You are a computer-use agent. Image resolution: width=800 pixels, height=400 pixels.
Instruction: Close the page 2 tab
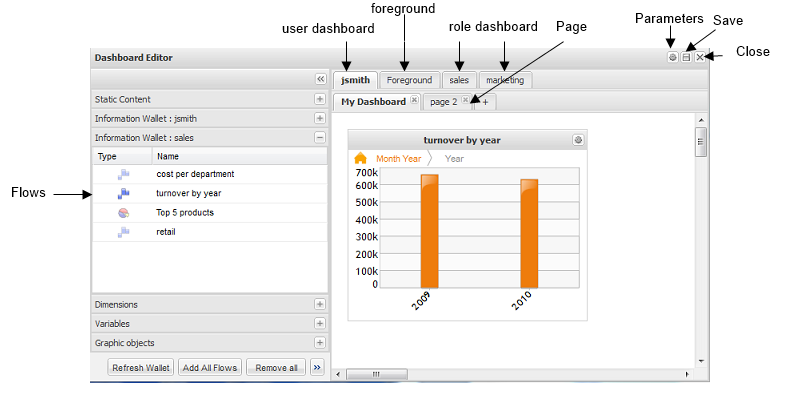[466, 101]
